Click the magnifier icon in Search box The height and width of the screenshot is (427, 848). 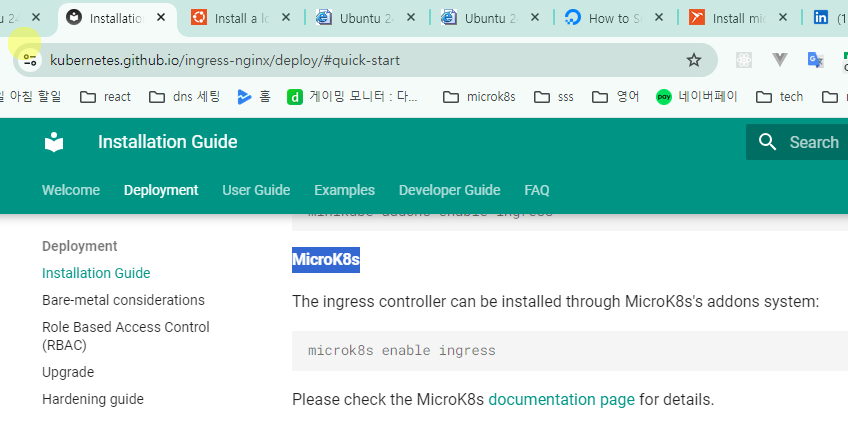tap(767, 142)
